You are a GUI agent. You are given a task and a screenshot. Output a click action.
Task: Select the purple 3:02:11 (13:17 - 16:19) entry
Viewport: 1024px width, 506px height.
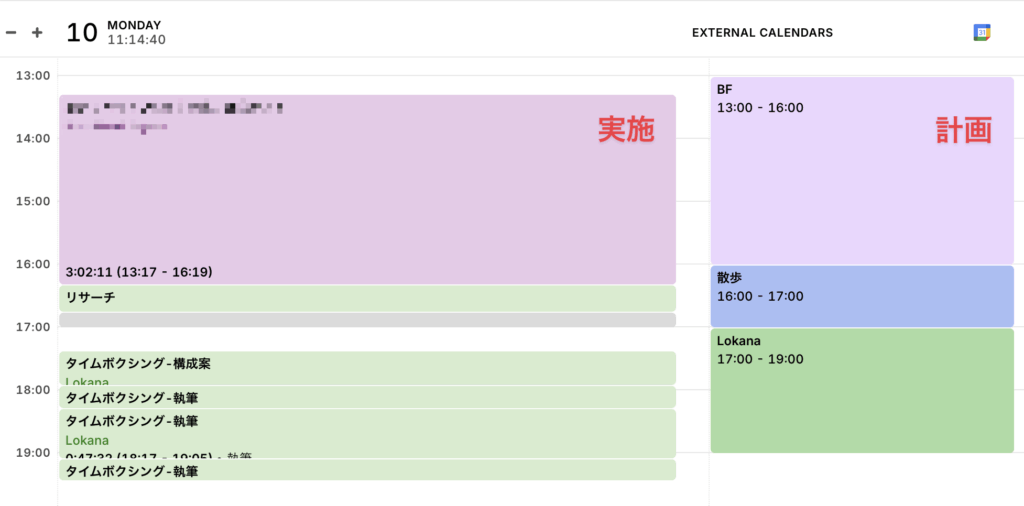(x=367, y=190)
